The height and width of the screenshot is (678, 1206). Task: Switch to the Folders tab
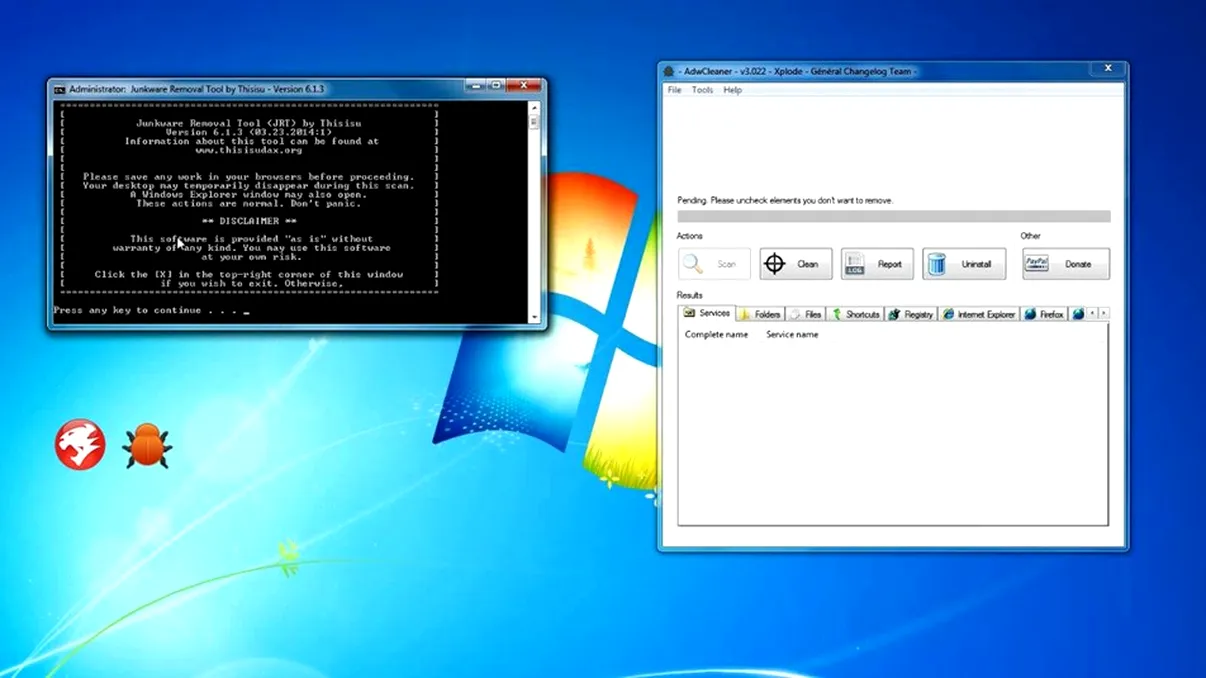760,312
